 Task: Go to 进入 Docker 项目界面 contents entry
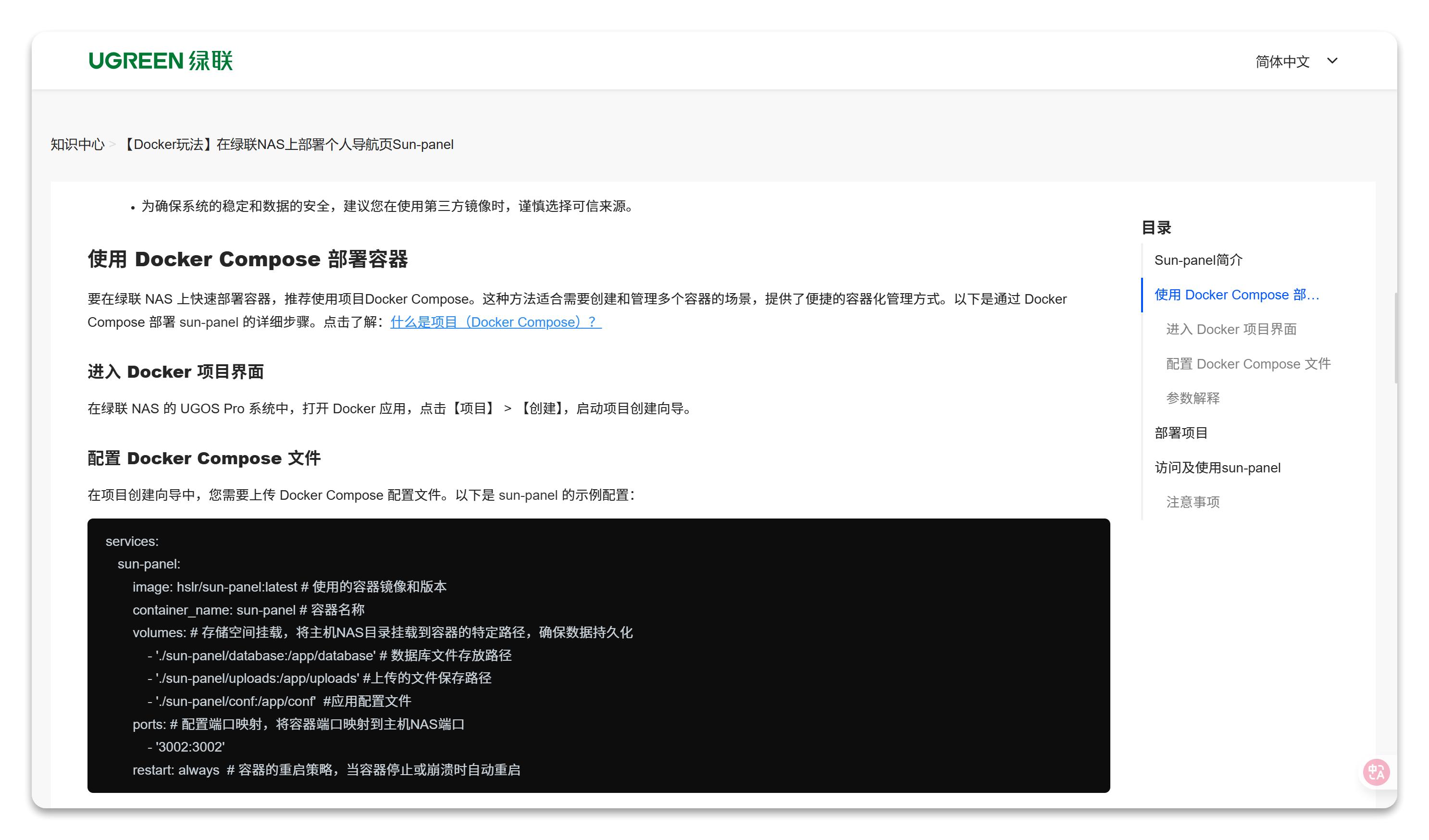1231,329
